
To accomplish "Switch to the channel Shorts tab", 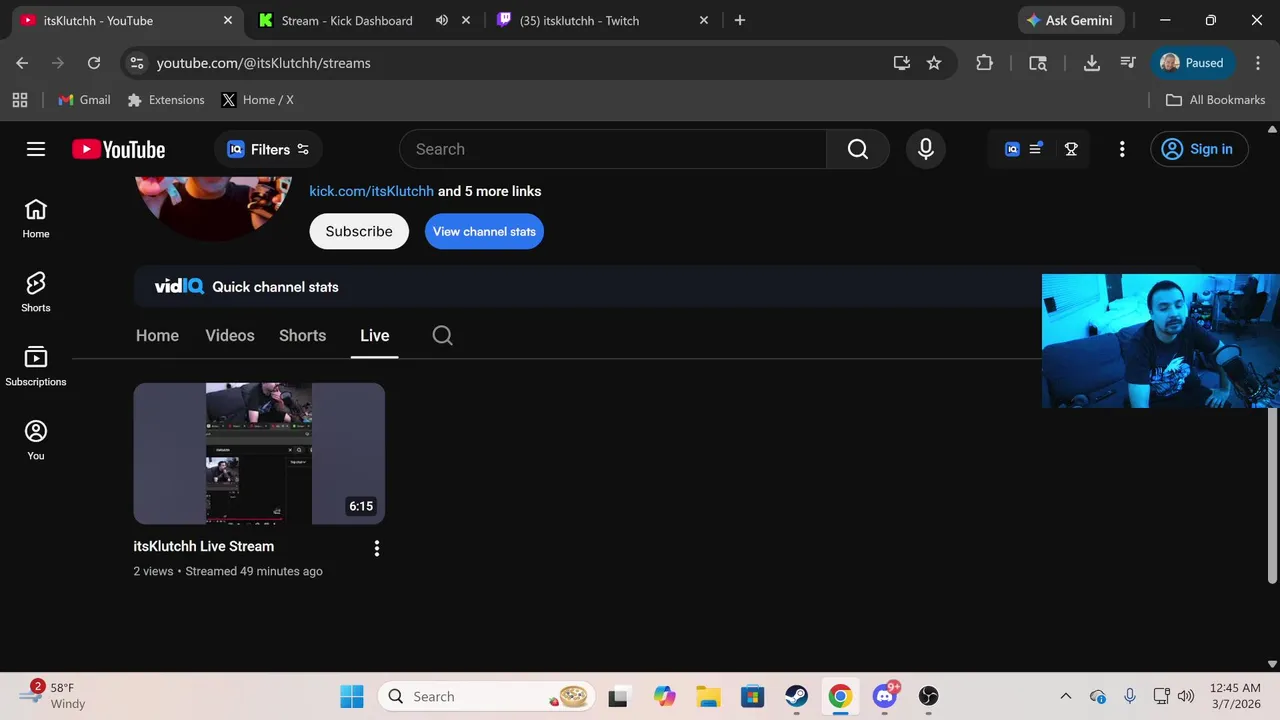I will [x=302, y=336].
